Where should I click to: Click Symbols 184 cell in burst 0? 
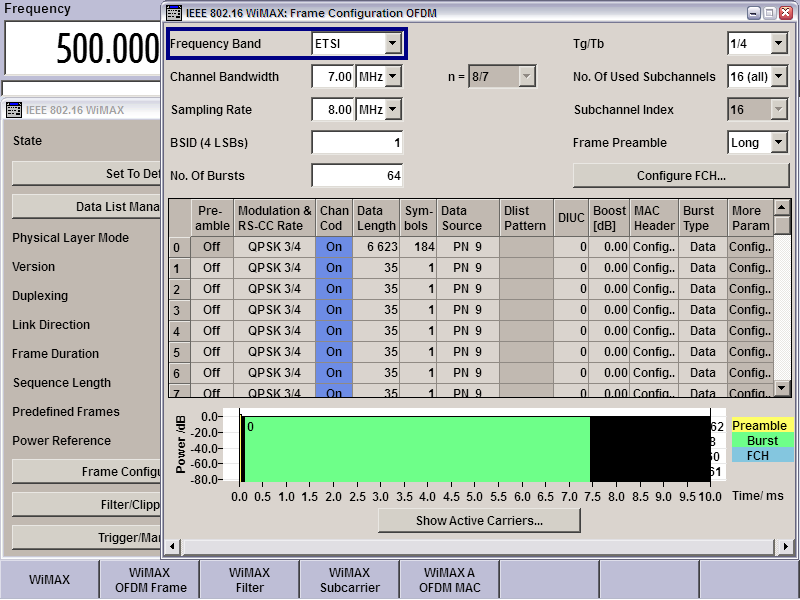pos(418,247)
